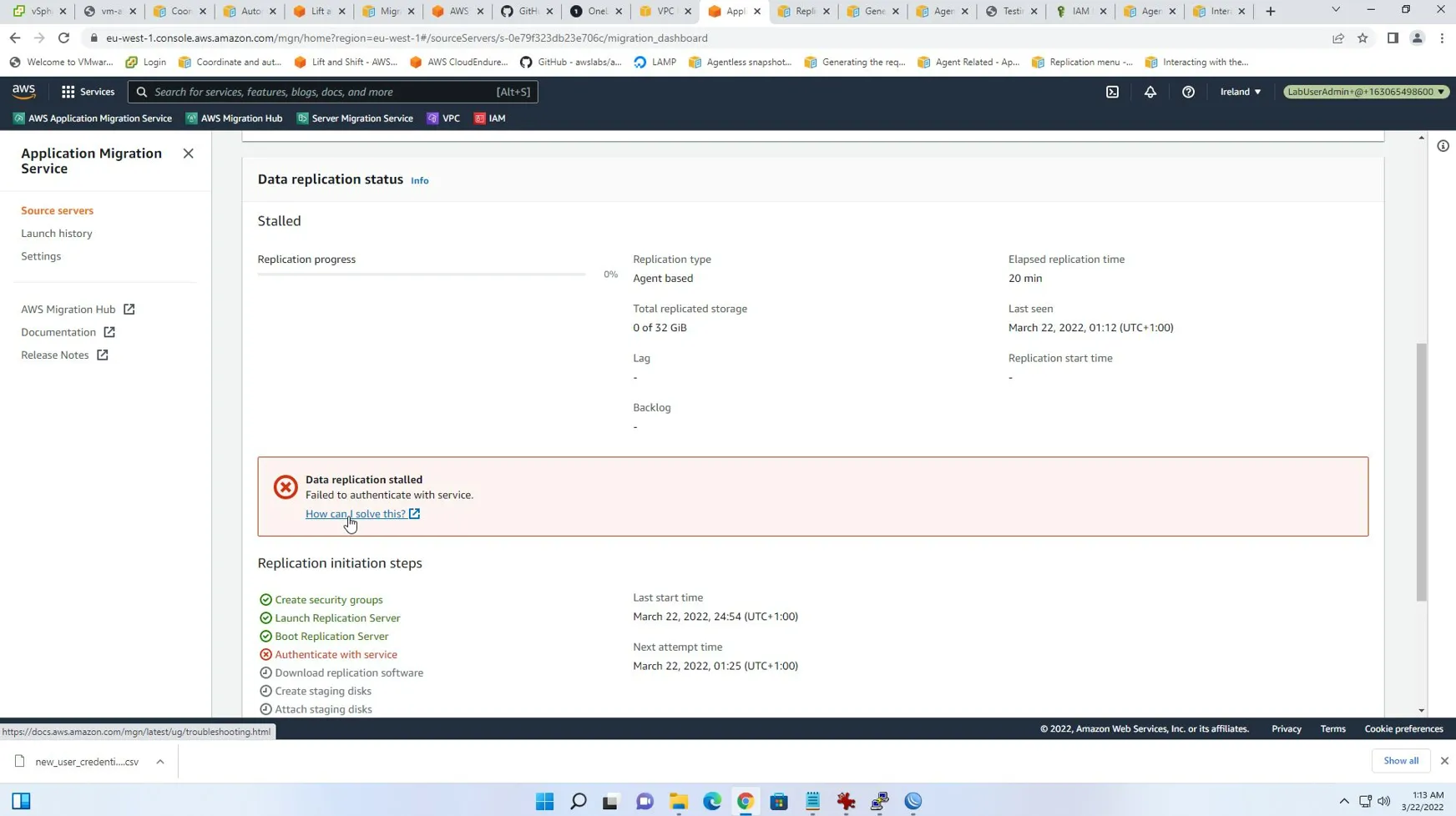The height and width of the screenshot is (816, 1456).
Task: Open Chrome three-dot menu
Action: 1442,38
